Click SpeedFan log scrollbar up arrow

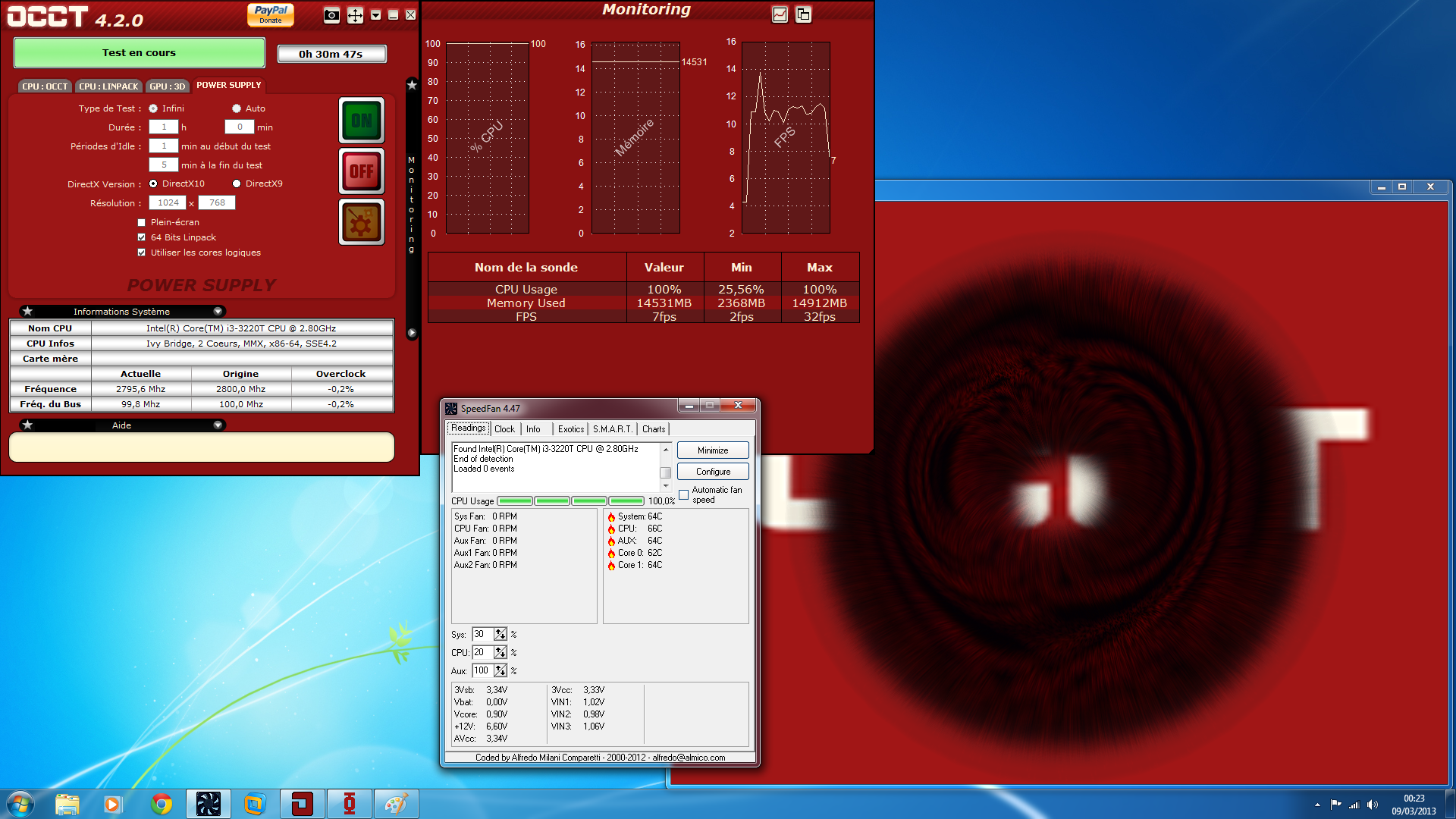click(x=666, y=450)
